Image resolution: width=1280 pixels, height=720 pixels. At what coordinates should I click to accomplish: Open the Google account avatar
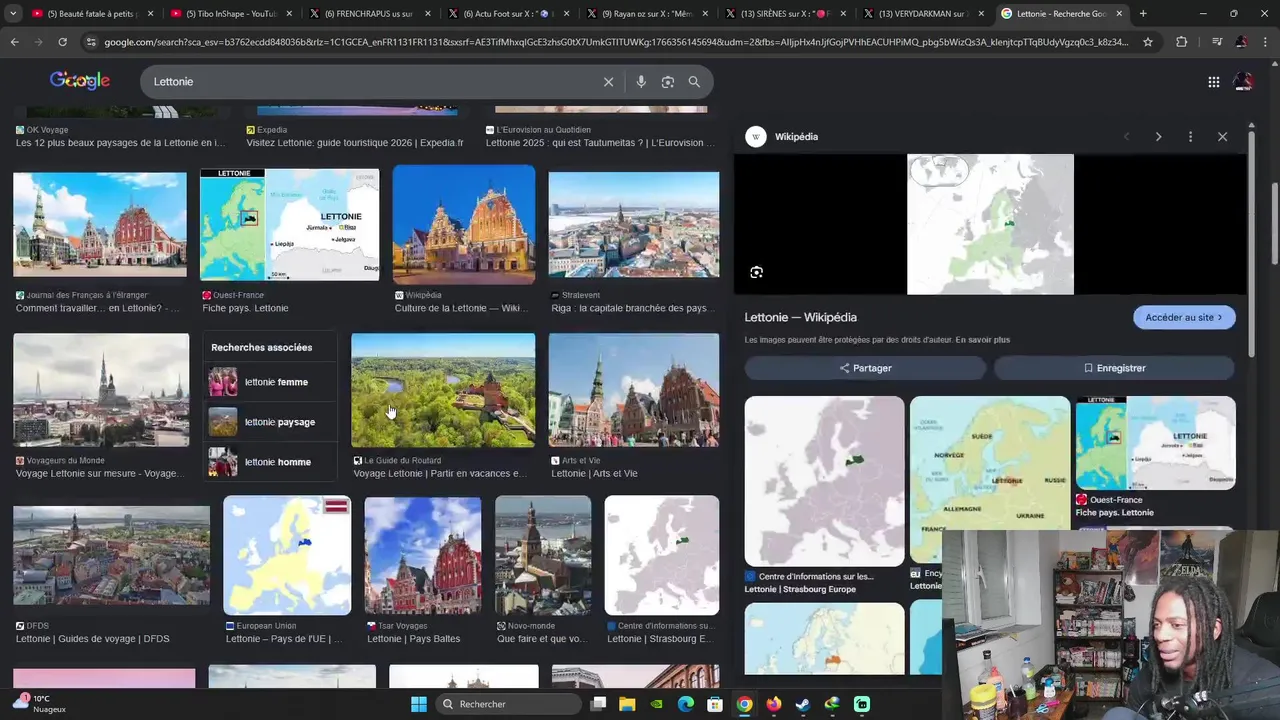1243,82
